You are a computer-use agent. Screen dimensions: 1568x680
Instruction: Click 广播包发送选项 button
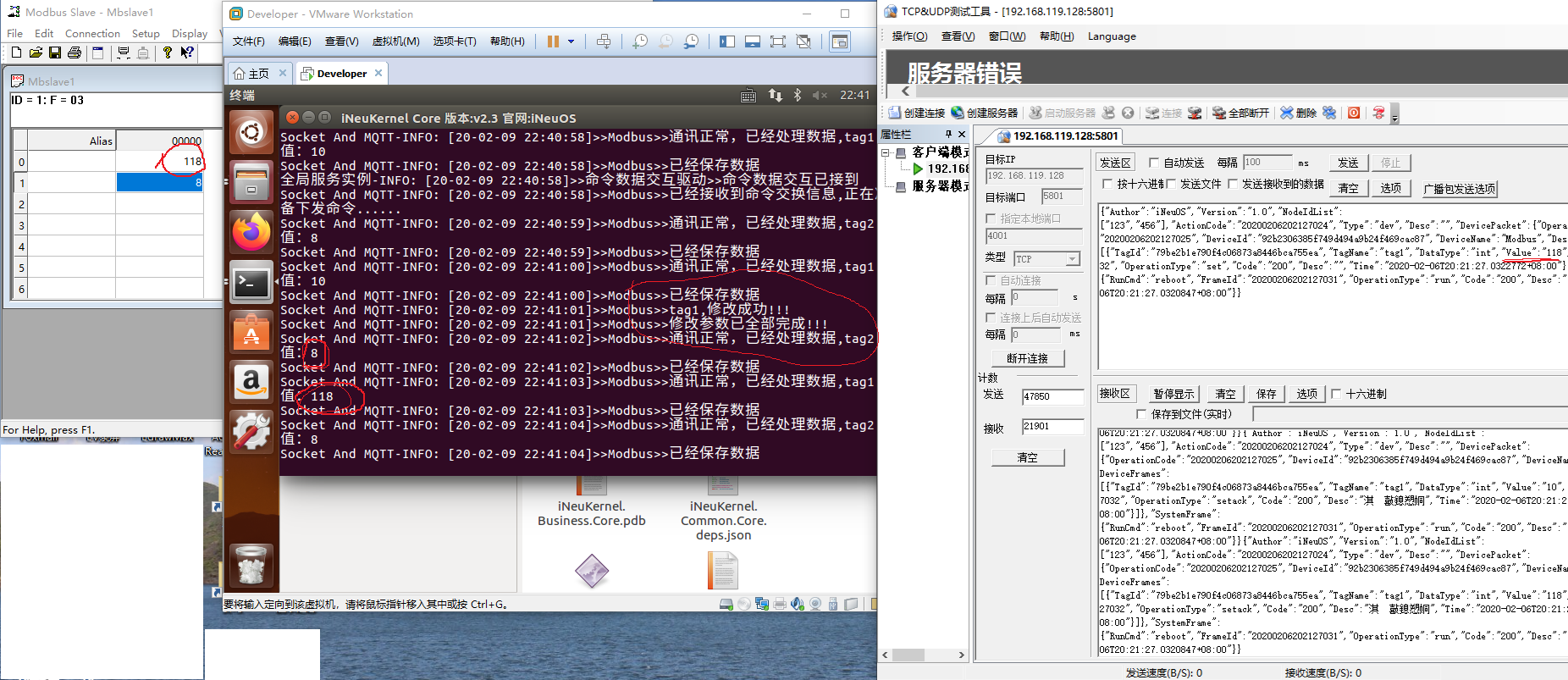[x=1459, y=189]
